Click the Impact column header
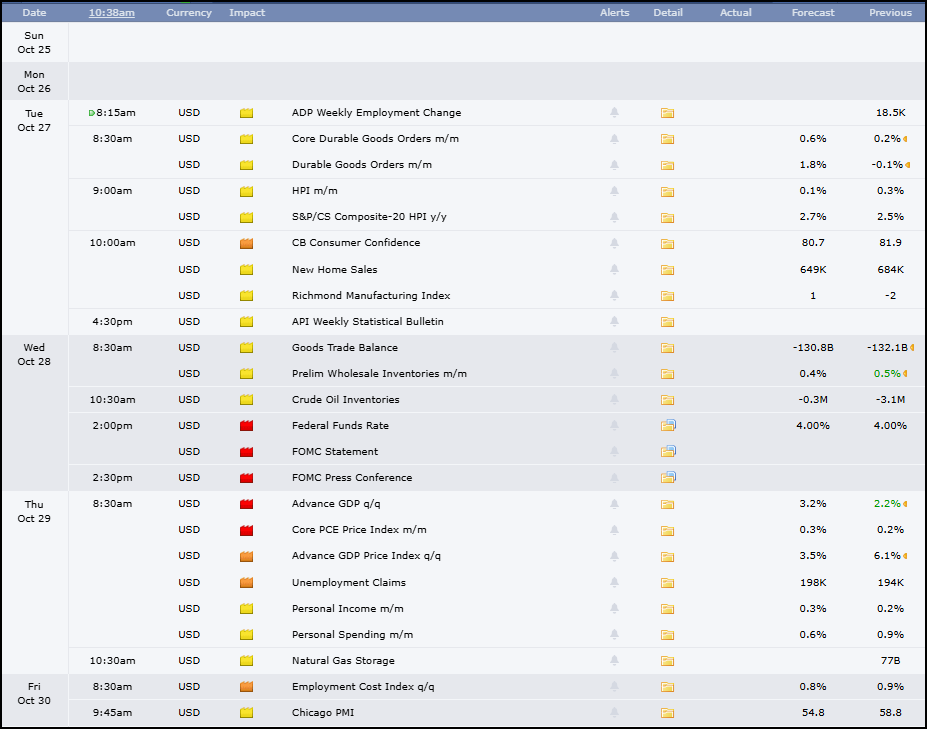The width and height of the screenshot is (927, 729). coord(247,12)
